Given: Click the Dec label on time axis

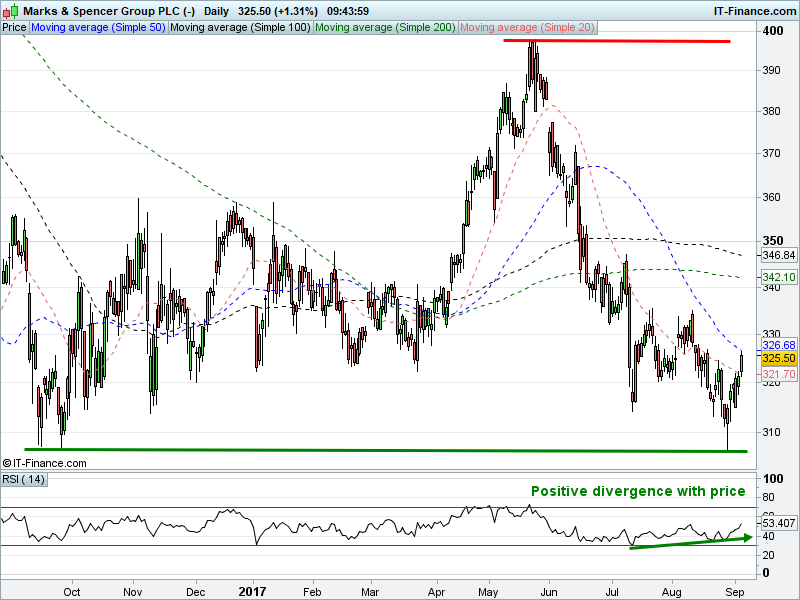Looking at the screenshot, I should point(195,592).
